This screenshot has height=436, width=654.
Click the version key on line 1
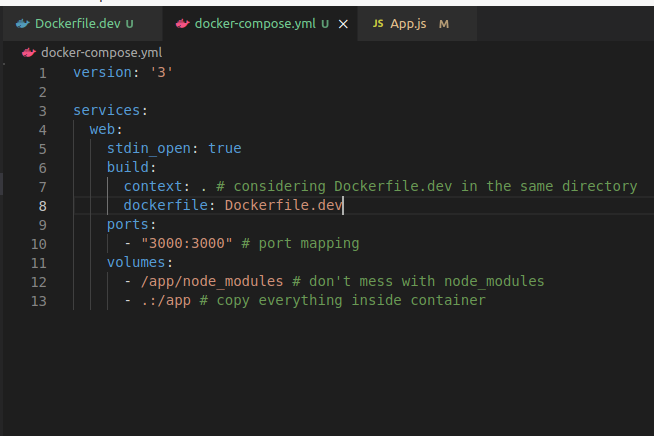103,72
